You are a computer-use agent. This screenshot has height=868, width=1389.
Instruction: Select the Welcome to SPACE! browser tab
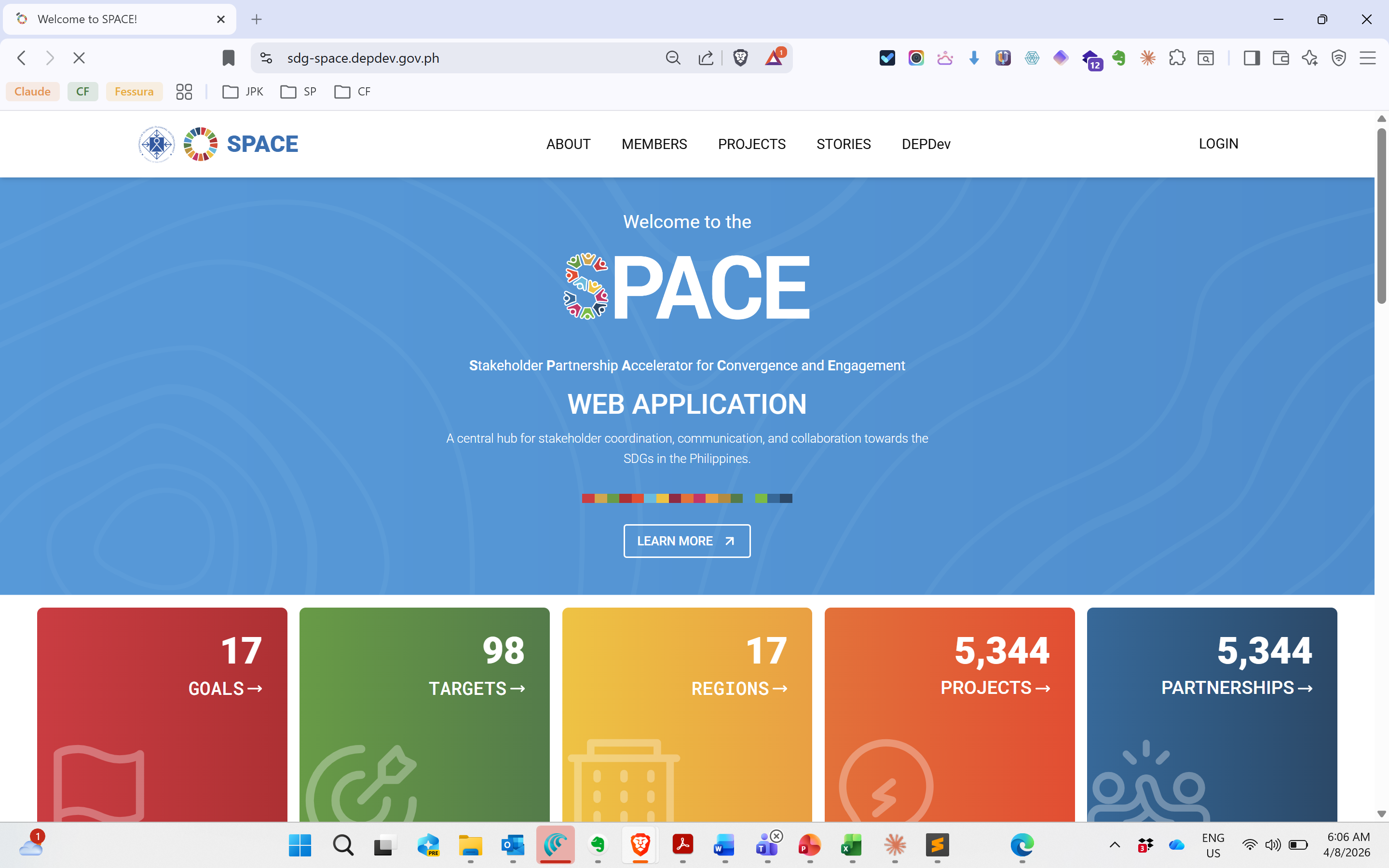[120, 19]
